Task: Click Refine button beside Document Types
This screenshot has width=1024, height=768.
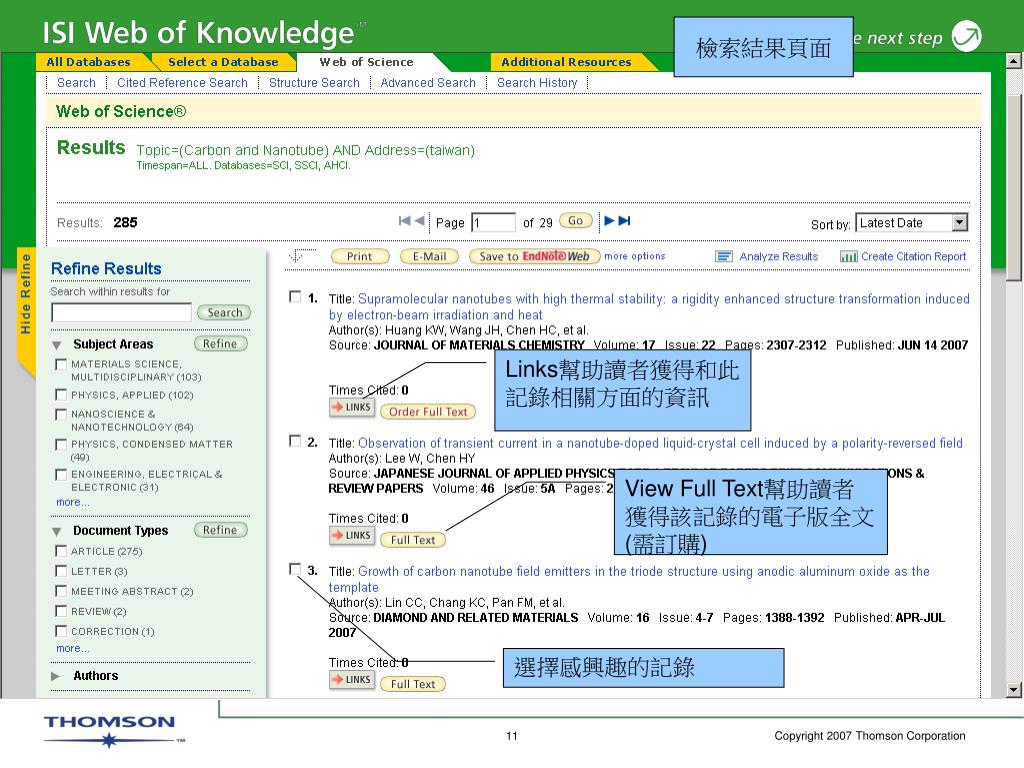Action: pyautogui.click(x=221, y=530)
